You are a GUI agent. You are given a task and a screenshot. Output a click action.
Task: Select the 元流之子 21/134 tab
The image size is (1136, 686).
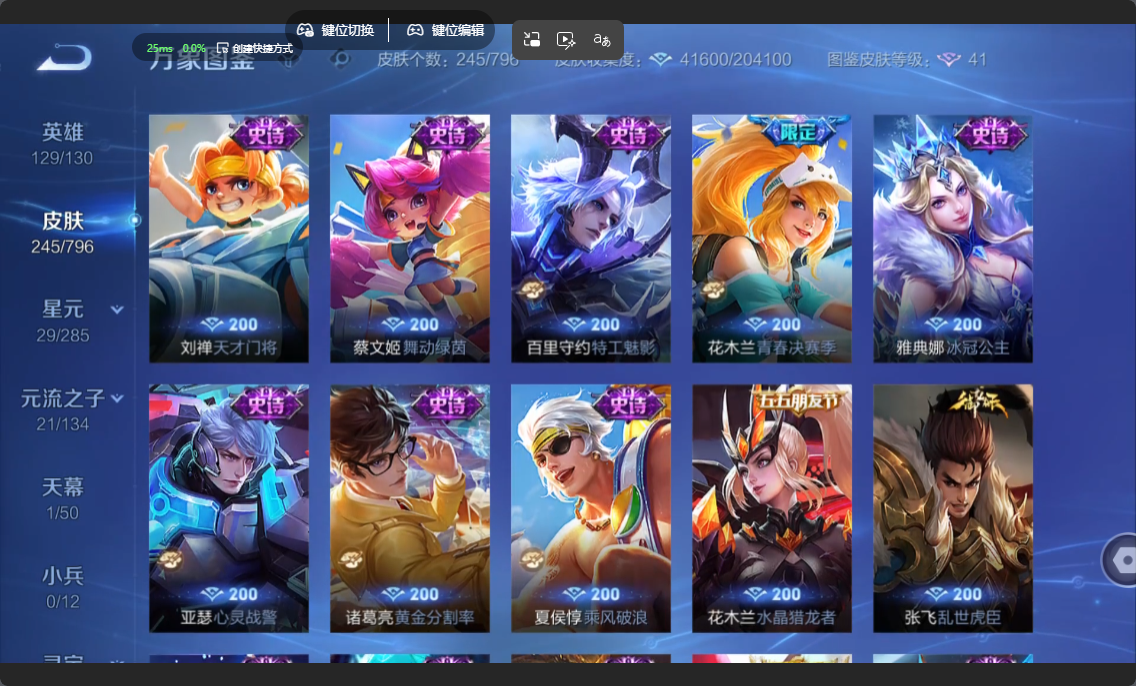[x=62, y=410]
